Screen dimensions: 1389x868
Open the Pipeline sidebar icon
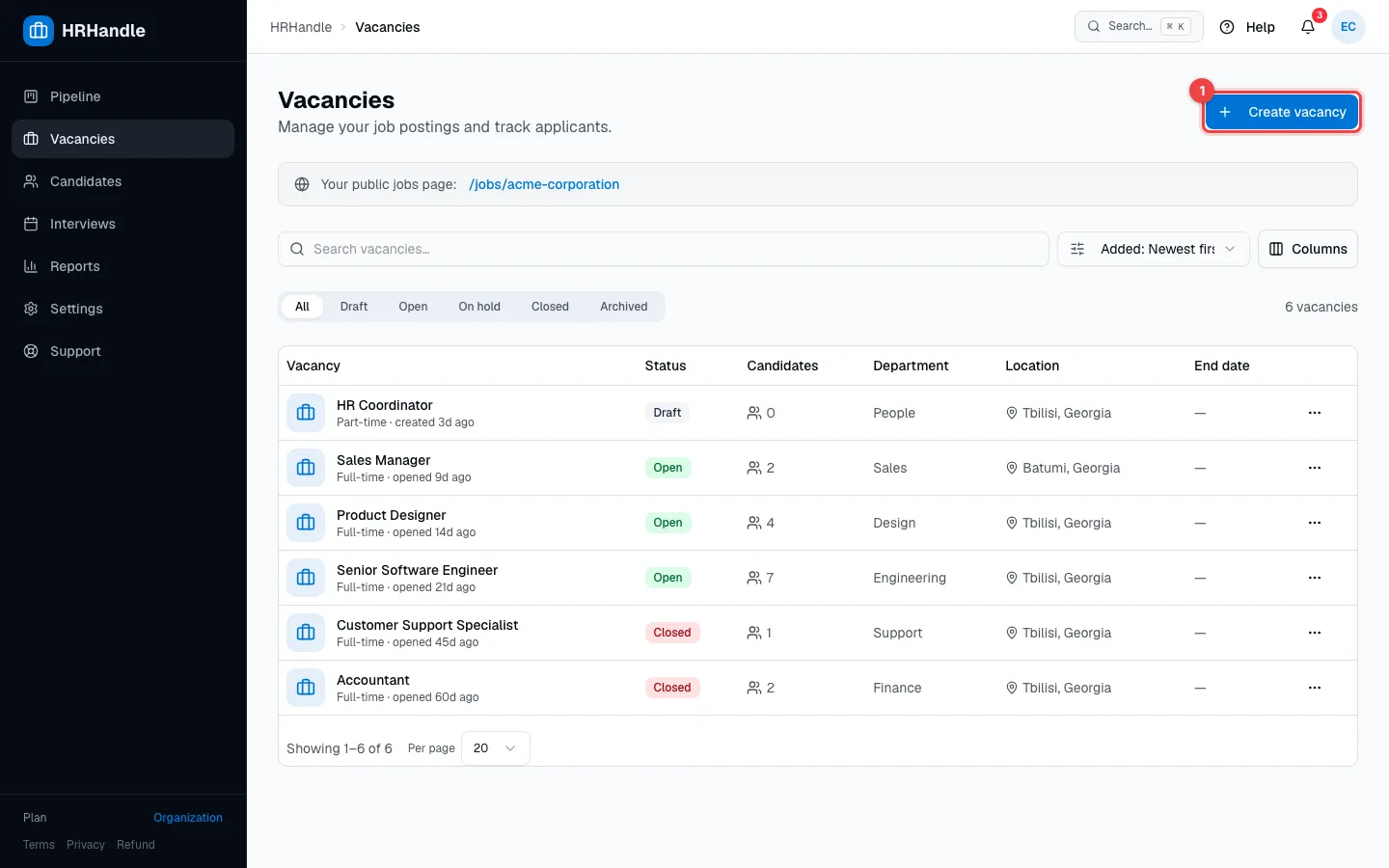coord(31,96)
